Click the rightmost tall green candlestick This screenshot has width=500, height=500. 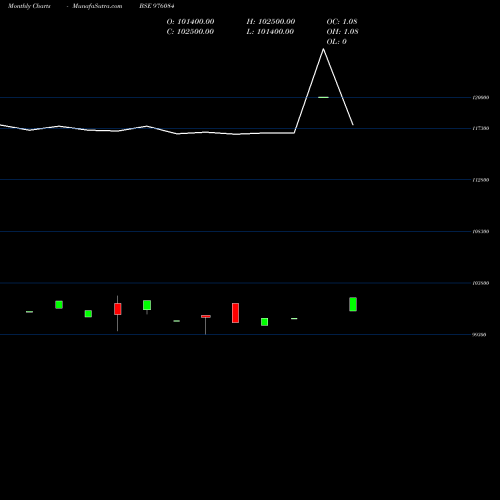click(x=353, y=304)
